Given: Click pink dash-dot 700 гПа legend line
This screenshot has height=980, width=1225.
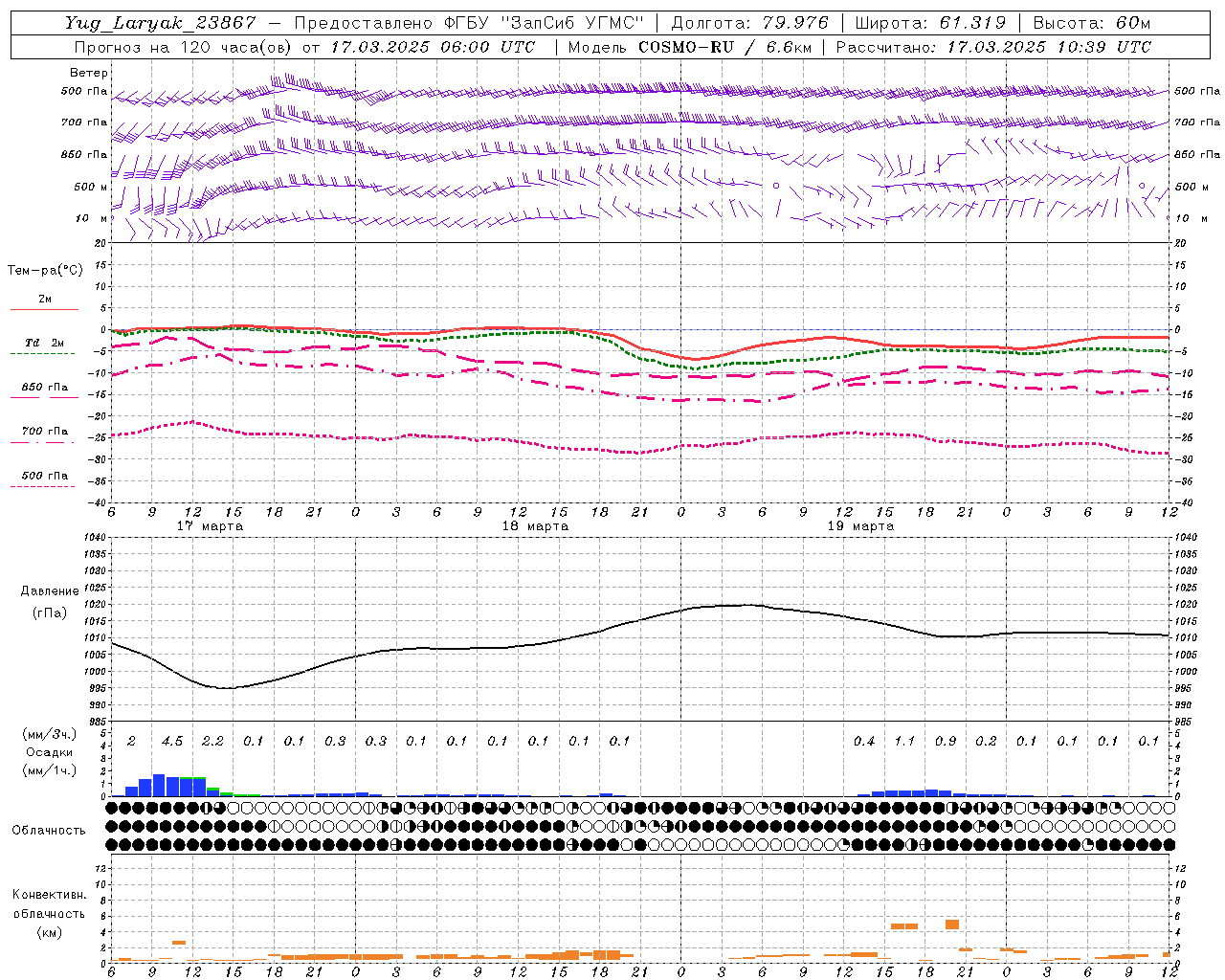Looking at the screenshot, I should pyautogui.click(x=42, y=442).
